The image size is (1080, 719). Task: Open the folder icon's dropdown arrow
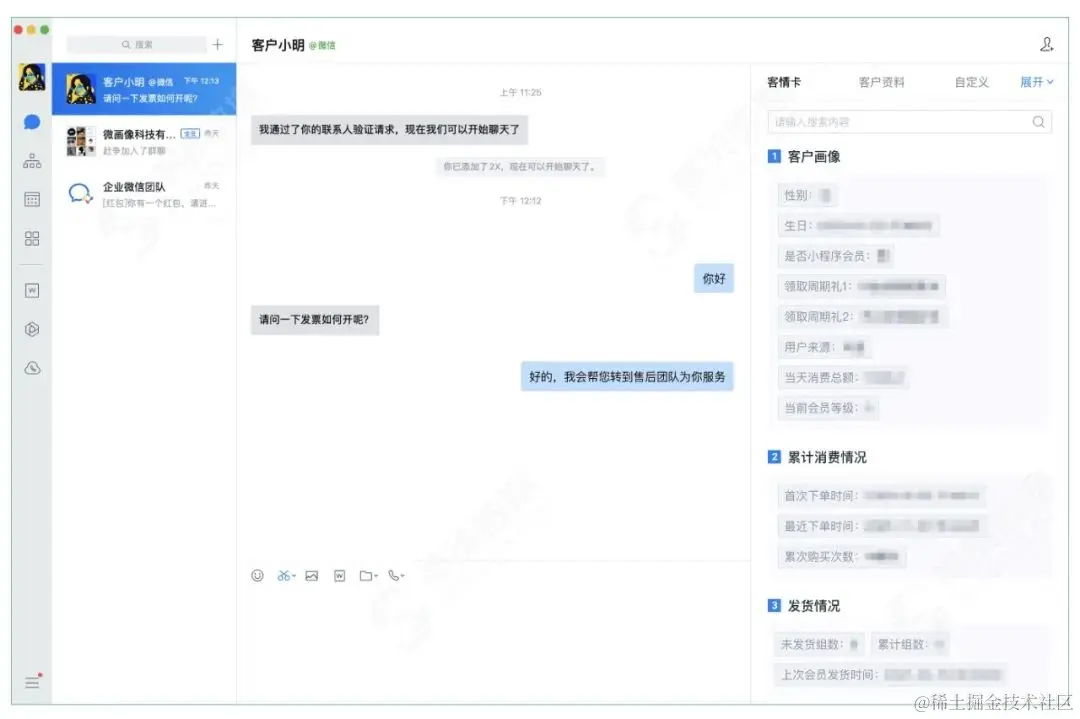point(376,576)
